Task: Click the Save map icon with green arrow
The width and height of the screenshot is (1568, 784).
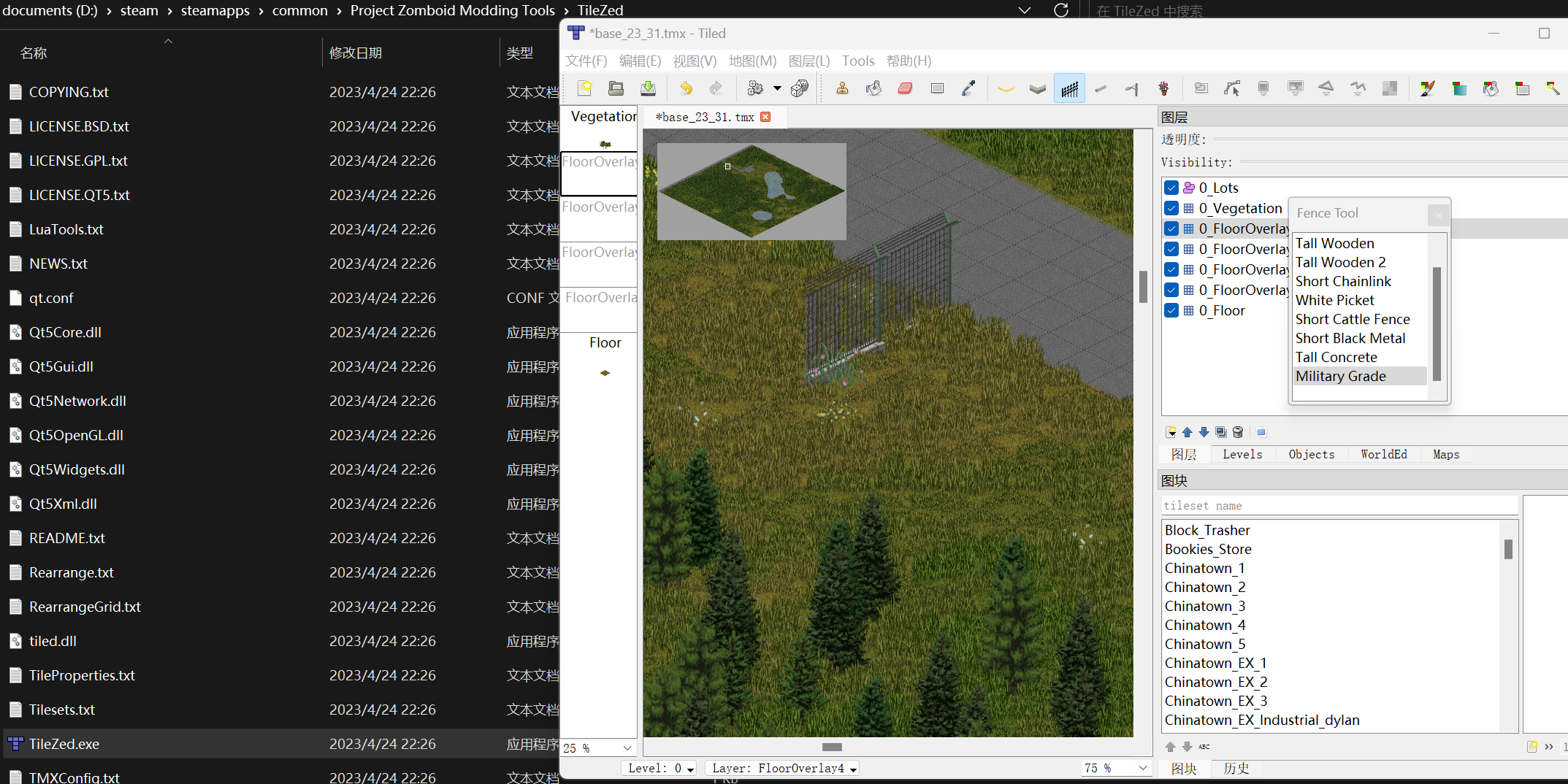Action: tap(648, 88)
